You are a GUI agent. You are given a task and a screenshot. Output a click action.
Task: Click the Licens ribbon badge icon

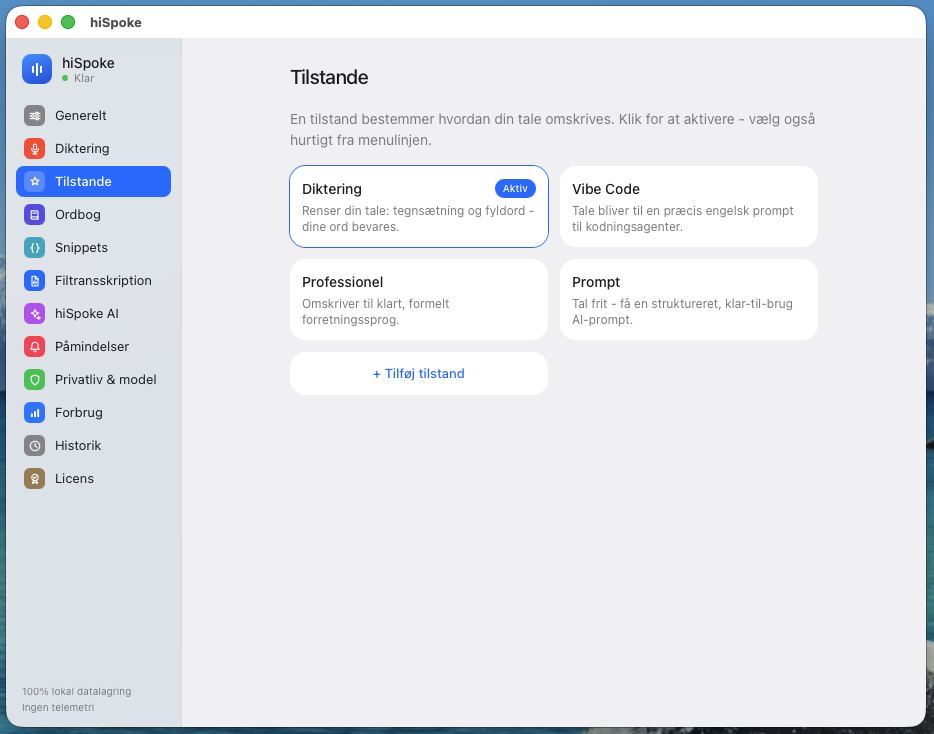click(x=35, y=478)
